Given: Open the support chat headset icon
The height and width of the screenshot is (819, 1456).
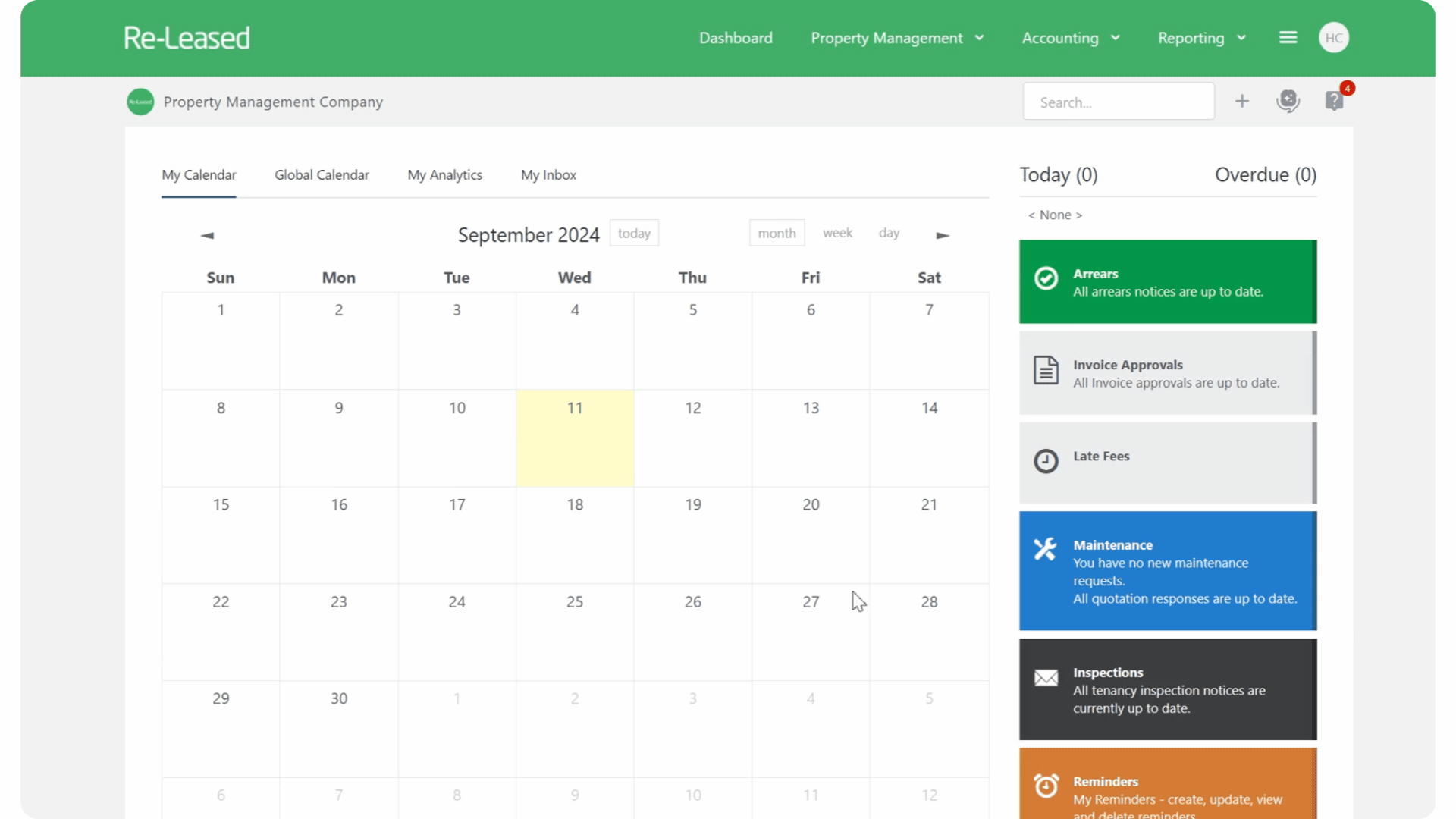Looking at the screenshot, I should click(x=1288, y=102).
